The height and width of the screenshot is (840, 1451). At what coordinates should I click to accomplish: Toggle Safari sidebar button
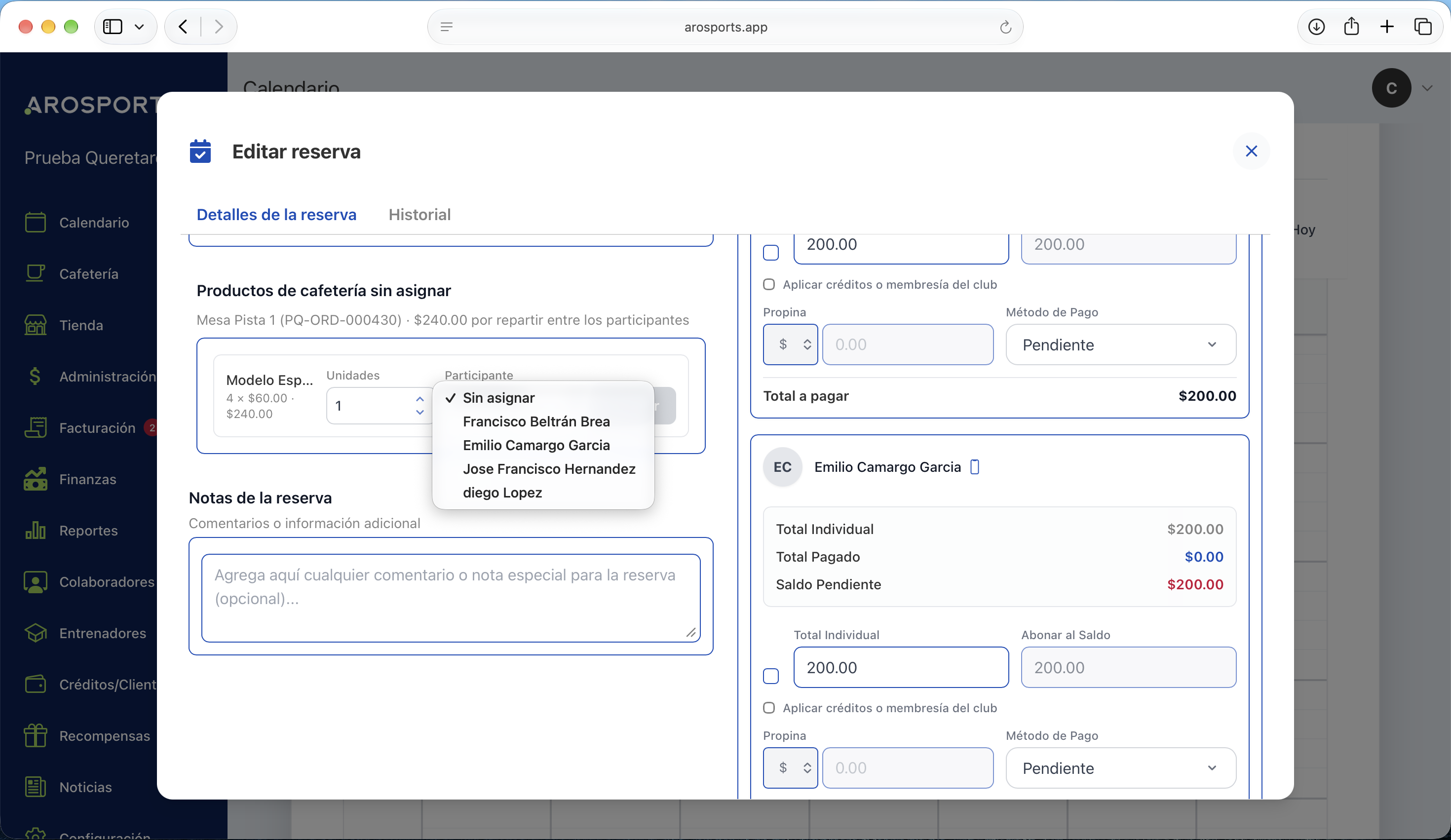(x=113, y=27)
